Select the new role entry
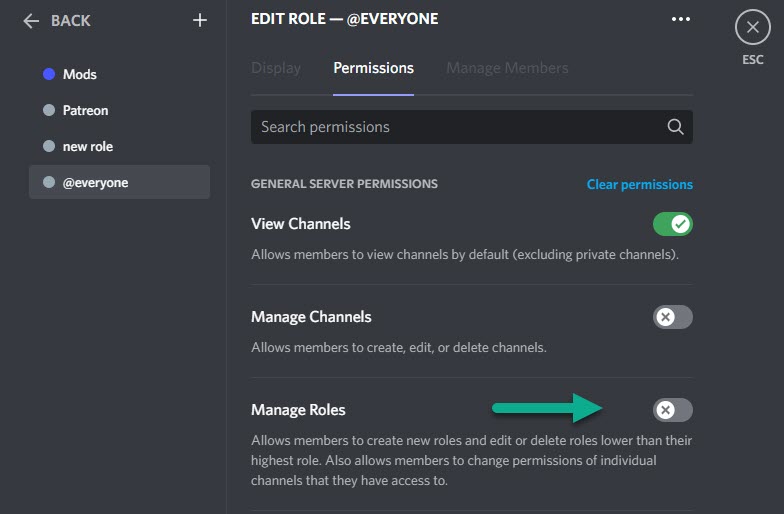This screenshot has width=784, height=514. tap(119, 146)
